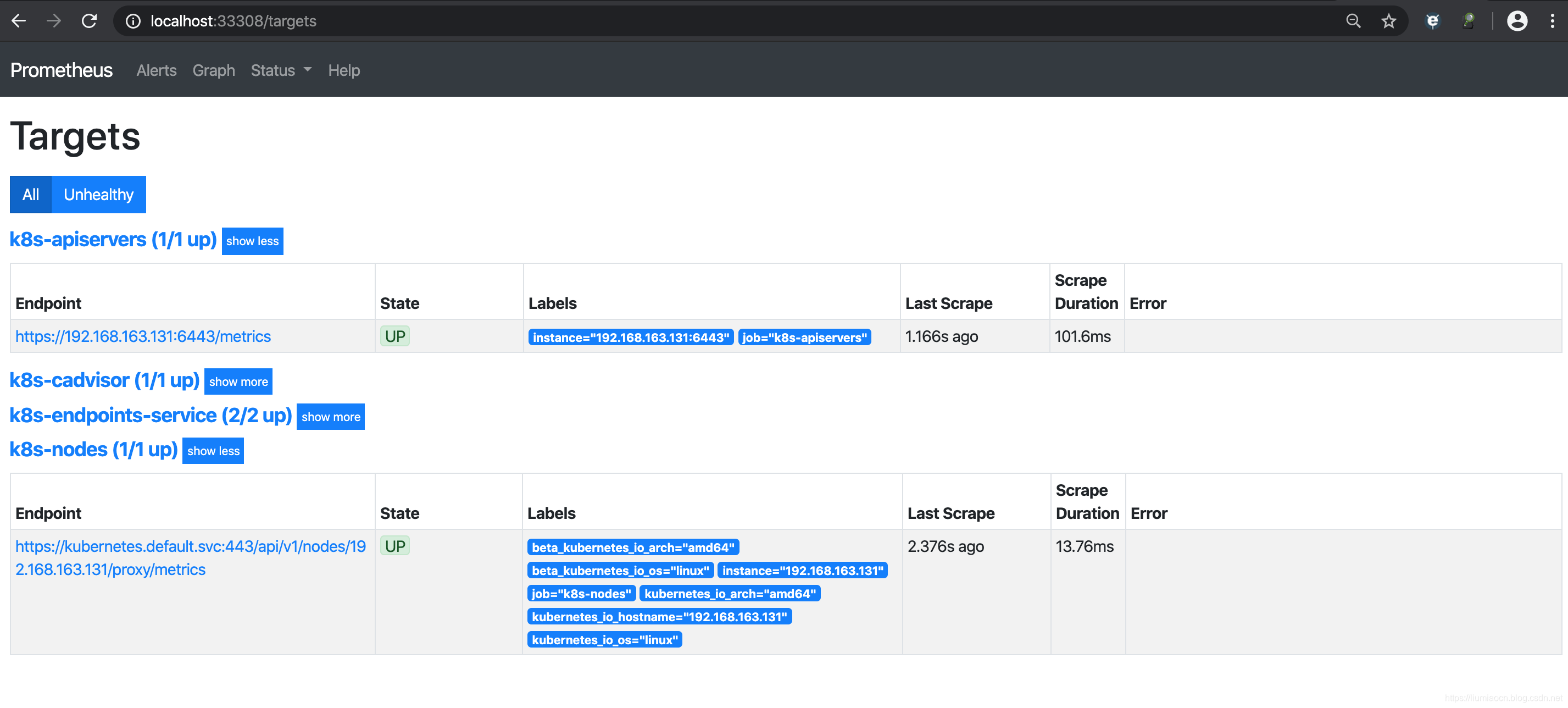Click label instance="192.168.163.131"
The width and height of the screenshot is (1568, 708).
tap(803, 571)
